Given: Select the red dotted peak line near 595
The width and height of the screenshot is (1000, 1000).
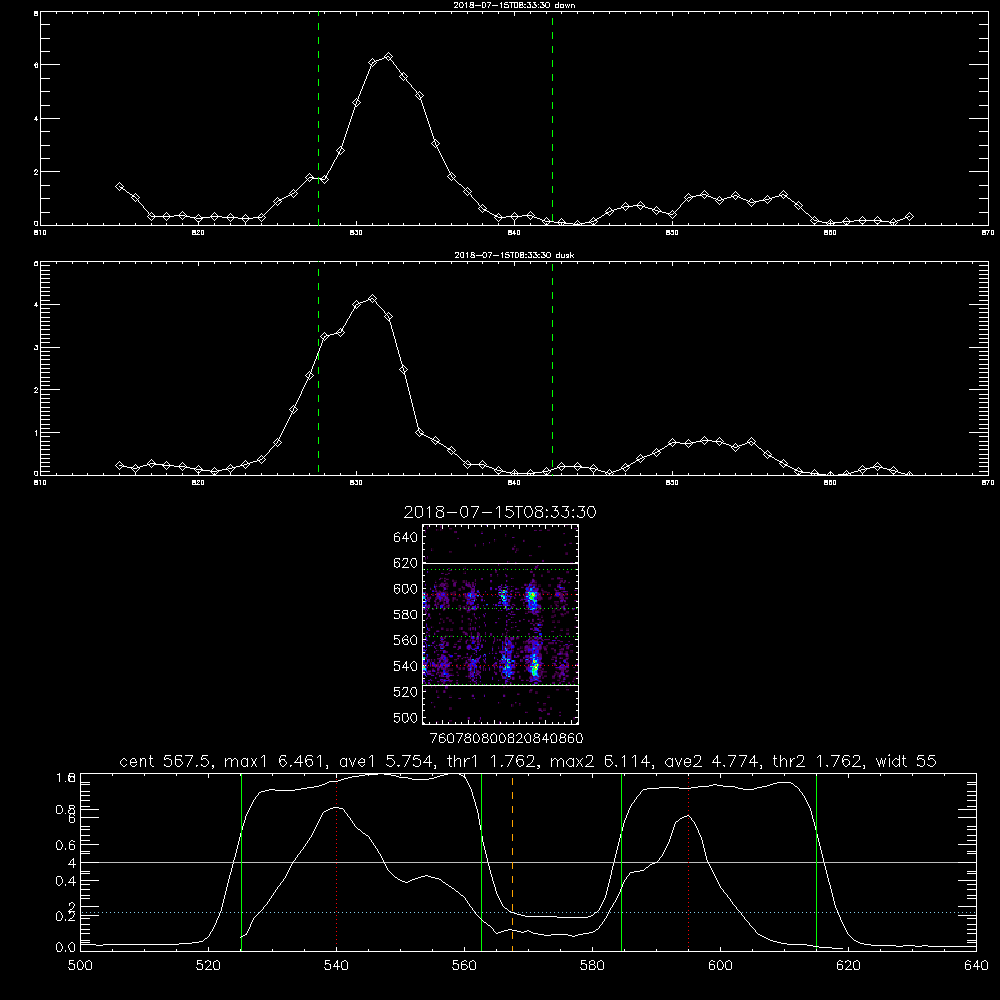Looking at the screenshot, I should 689,861.
